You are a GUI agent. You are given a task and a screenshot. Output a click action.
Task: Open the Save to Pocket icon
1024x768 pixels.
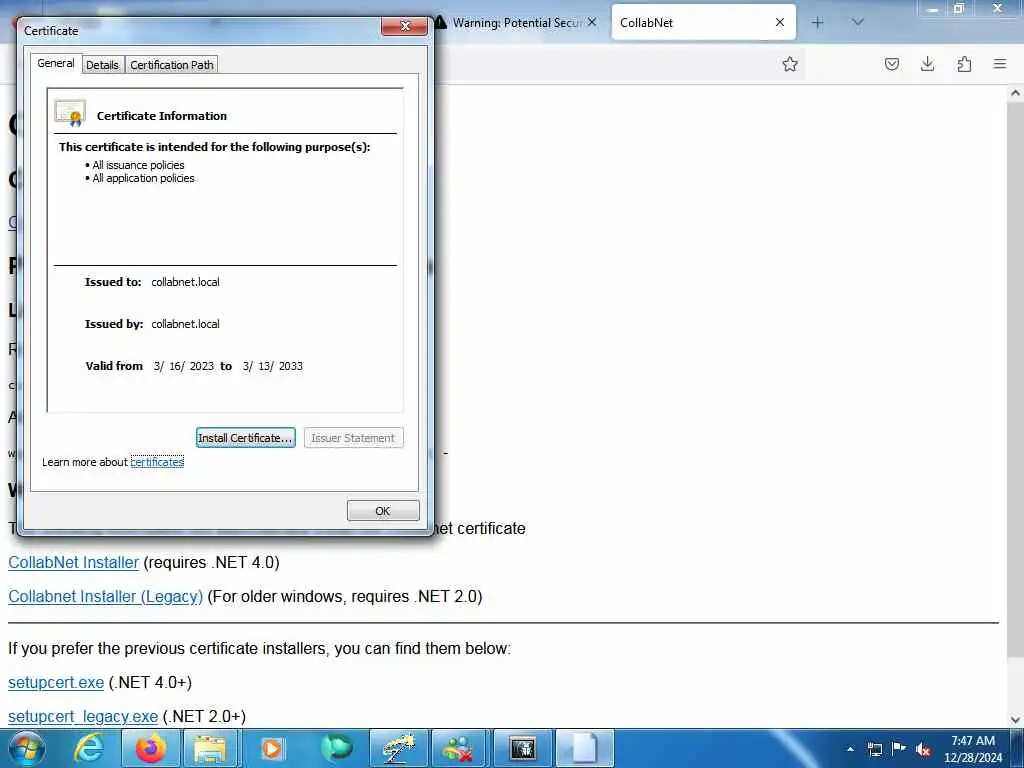click(x=891, y=64)
